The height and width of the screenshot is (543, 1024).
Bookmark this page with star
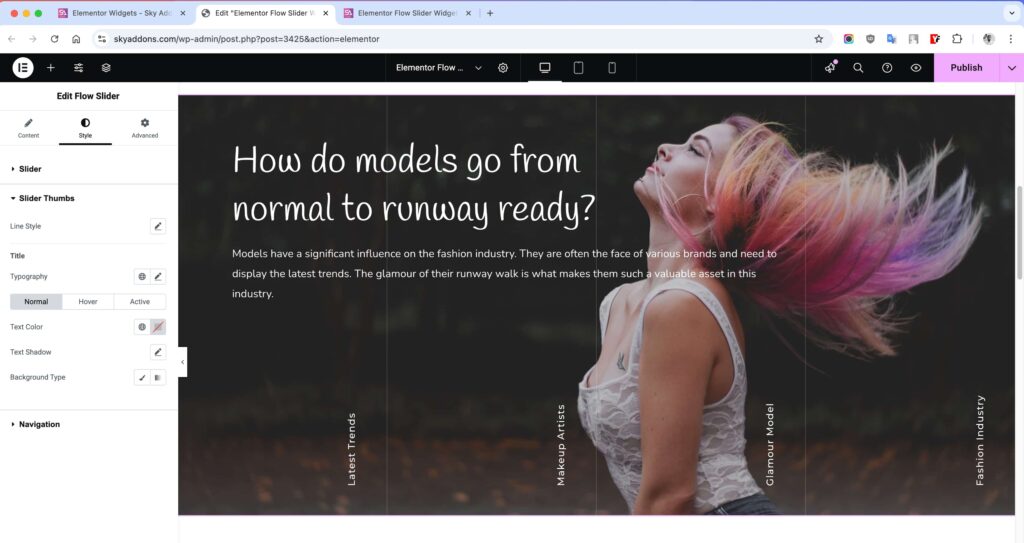(818, 39)
